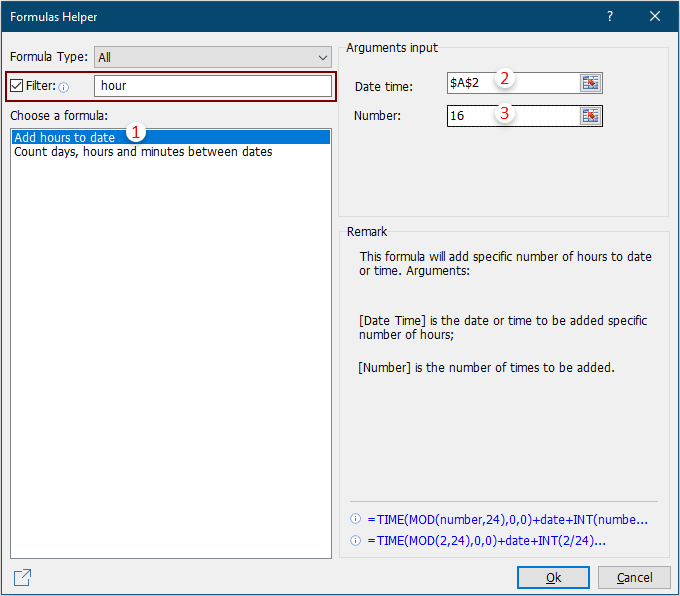The width and height of the screenshot is (680, 596).
Task: Focus the Filter text box containing "hour"
Action: (212, 86)
